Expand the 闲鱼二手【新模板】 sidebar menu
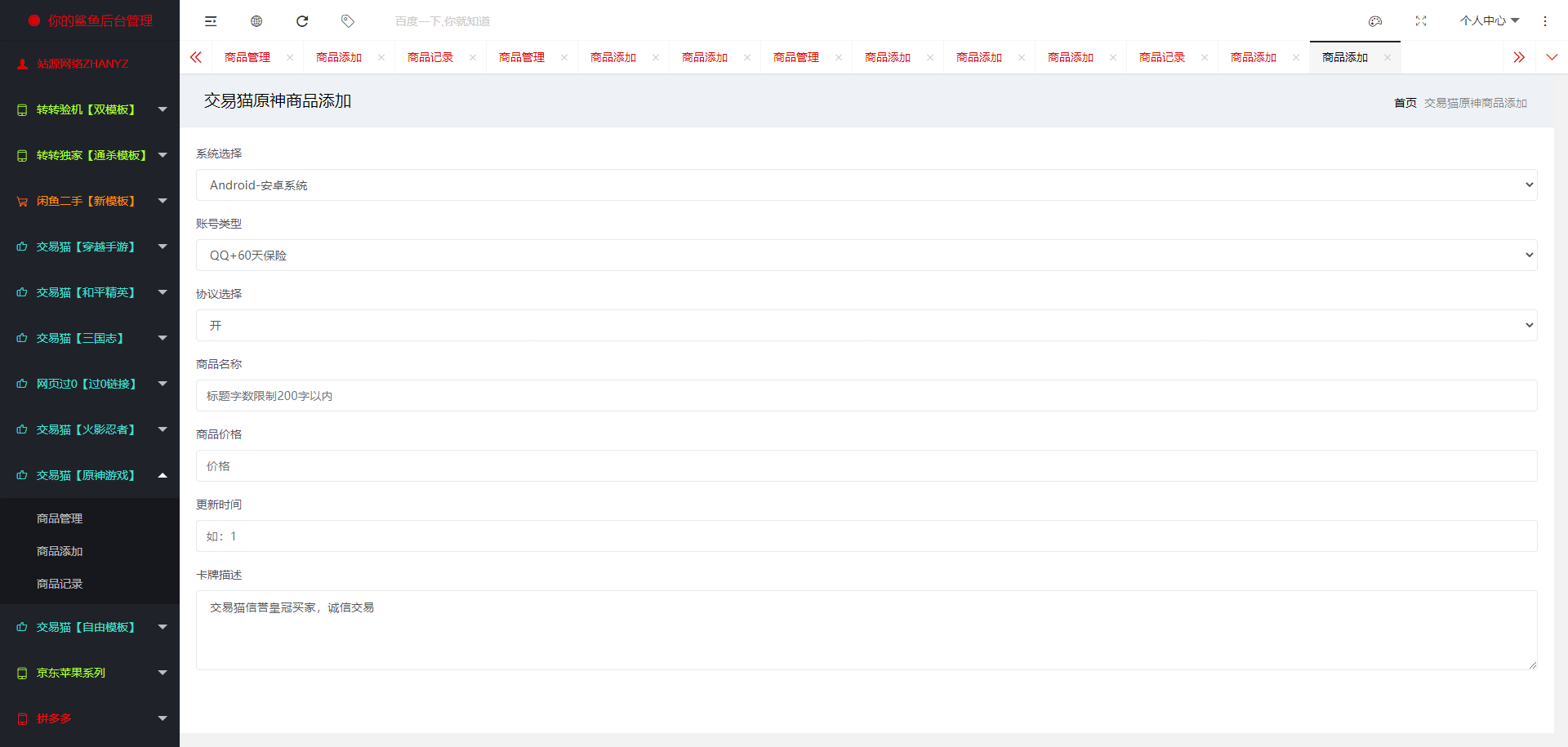 90,201
